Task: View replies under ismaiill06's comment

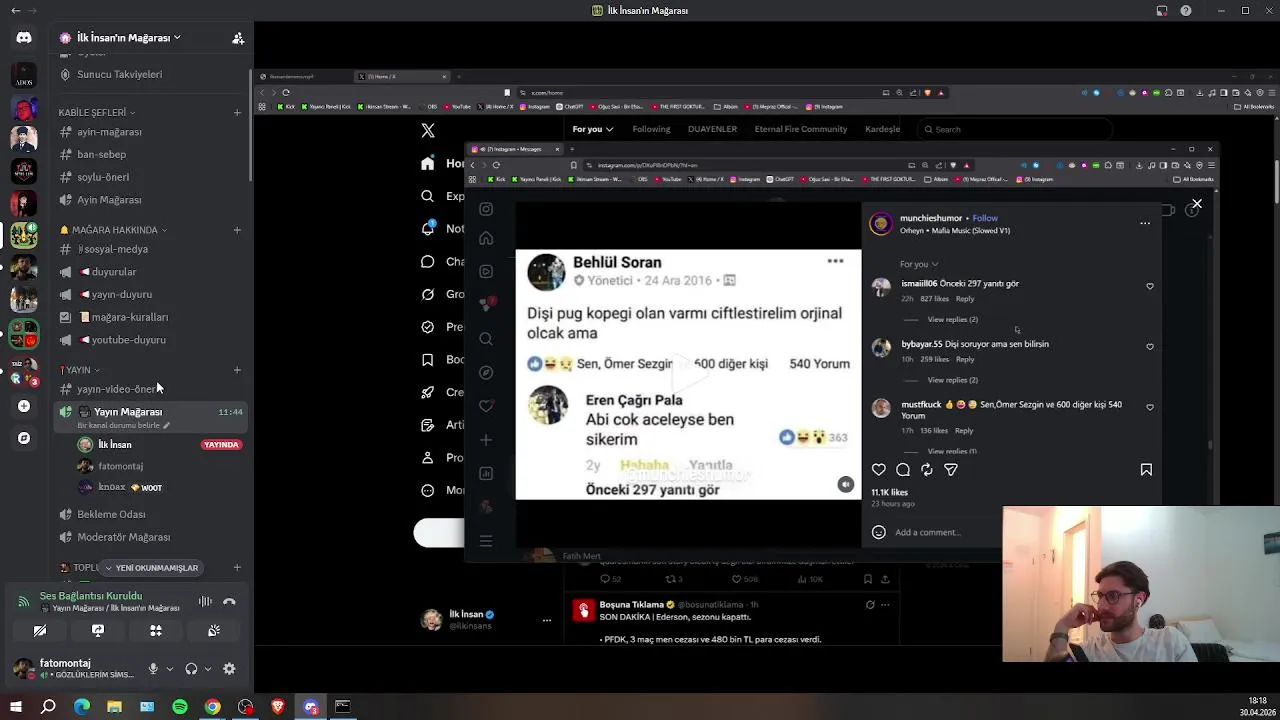Action: coord(952,319)
